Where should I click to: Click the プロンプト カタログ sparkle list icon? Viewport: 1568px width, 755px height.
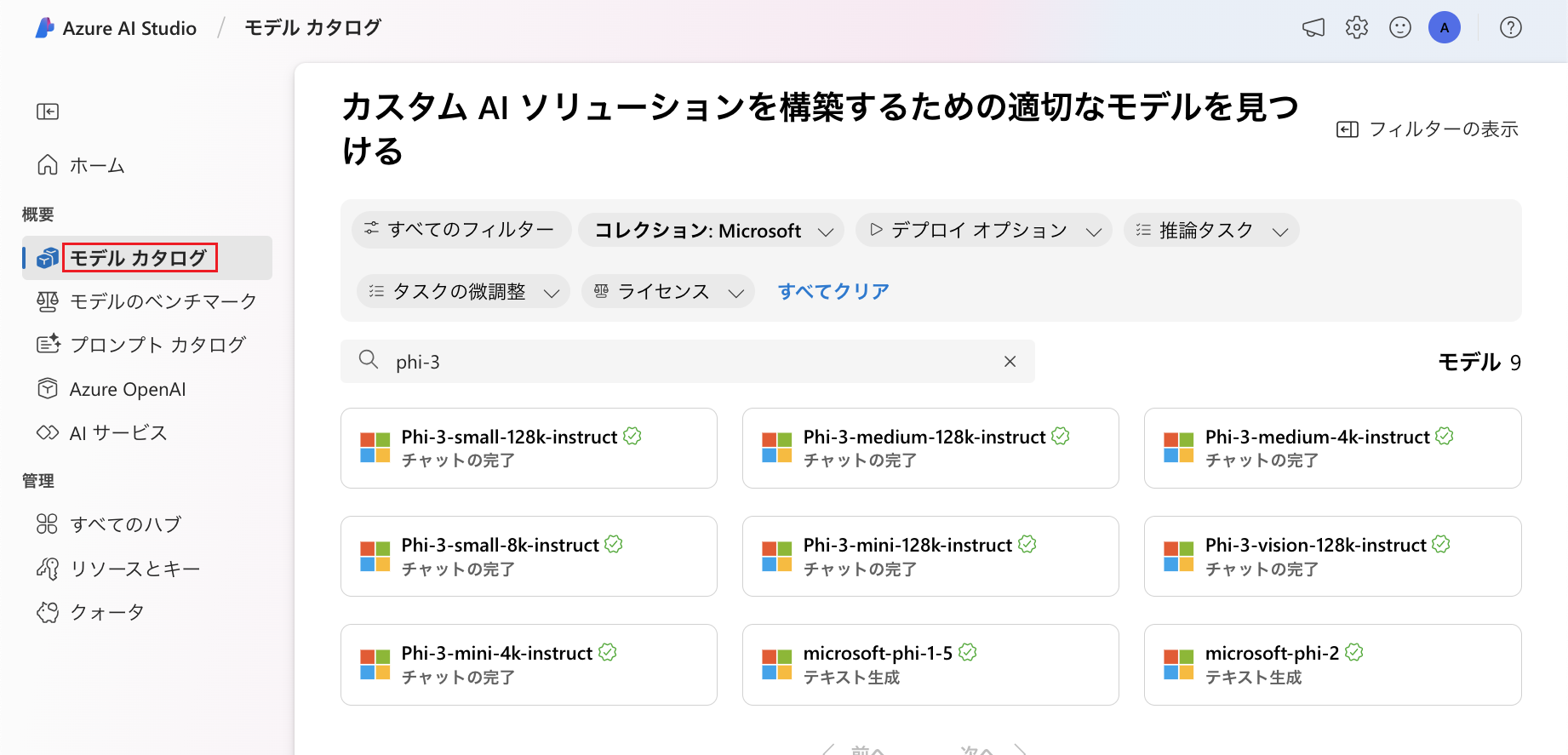tap(48, 344)
